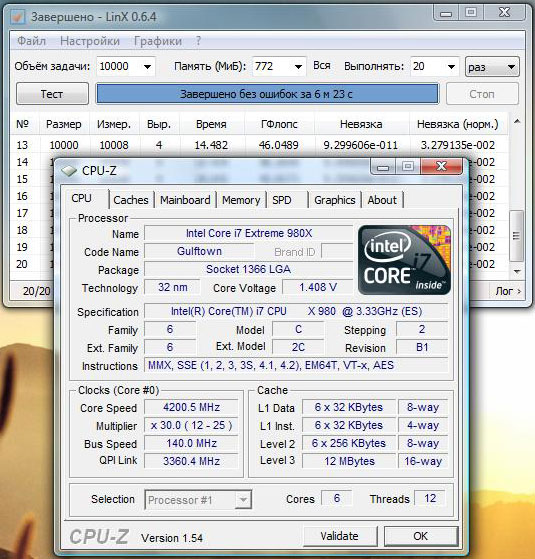535x559 pixels.
Task: Click the LinX application icon in title bar
Action: pos(17,17)
